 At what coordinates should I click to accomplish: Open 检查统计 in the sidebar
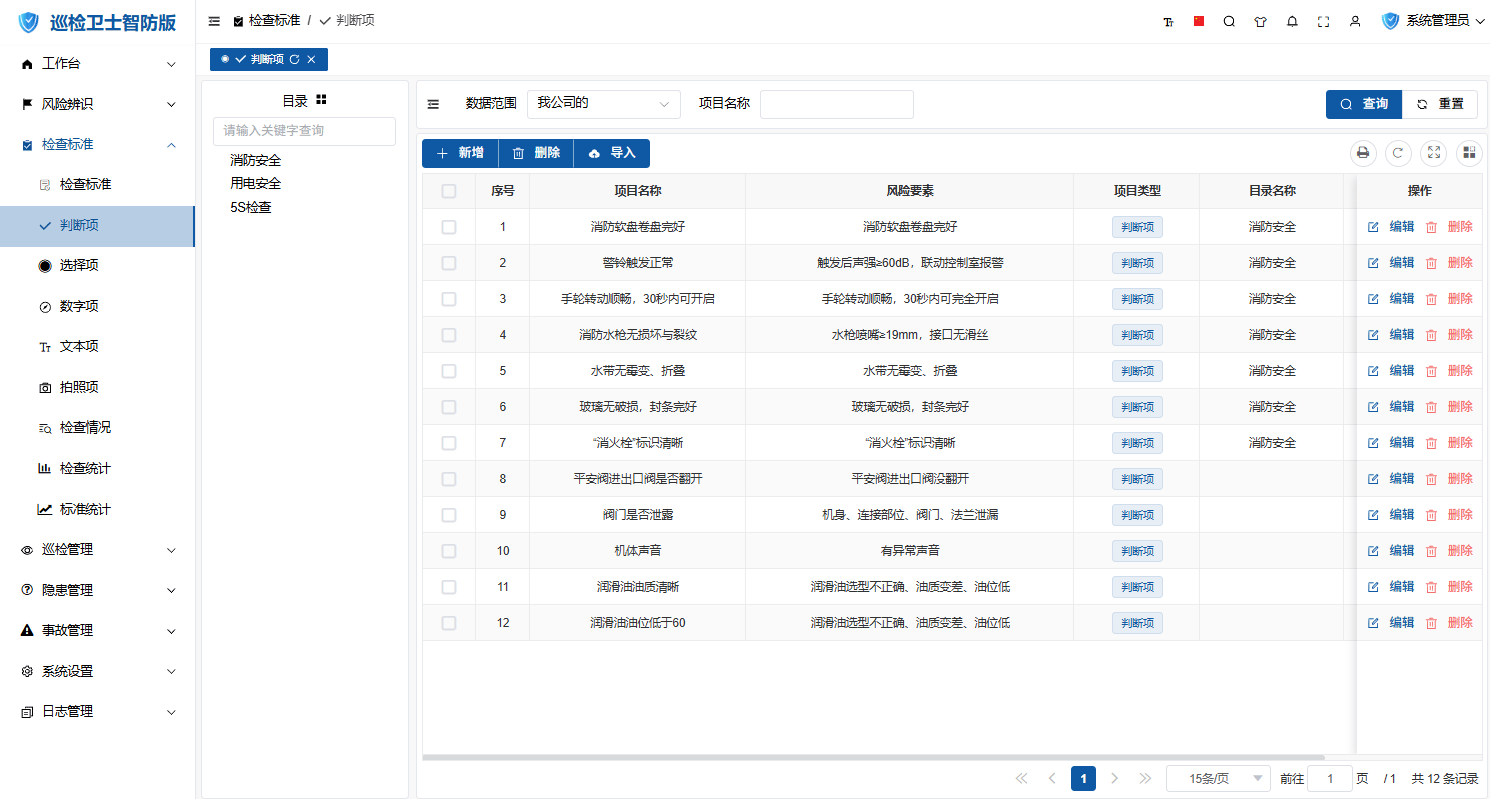[x=97, y=469]
